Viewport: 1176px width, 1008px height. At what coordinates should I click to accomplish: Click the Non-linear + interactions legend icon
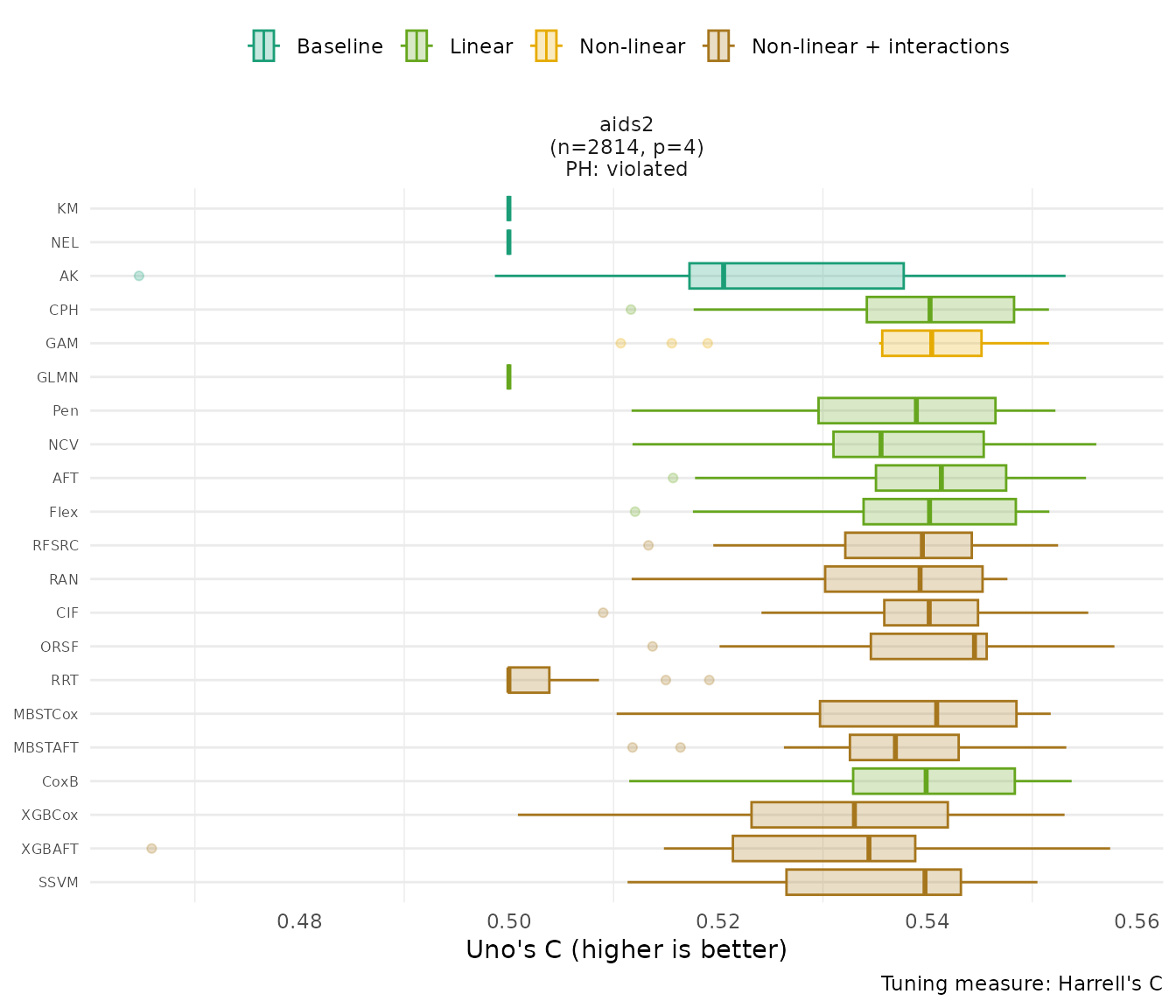click(x=717, y=46)
